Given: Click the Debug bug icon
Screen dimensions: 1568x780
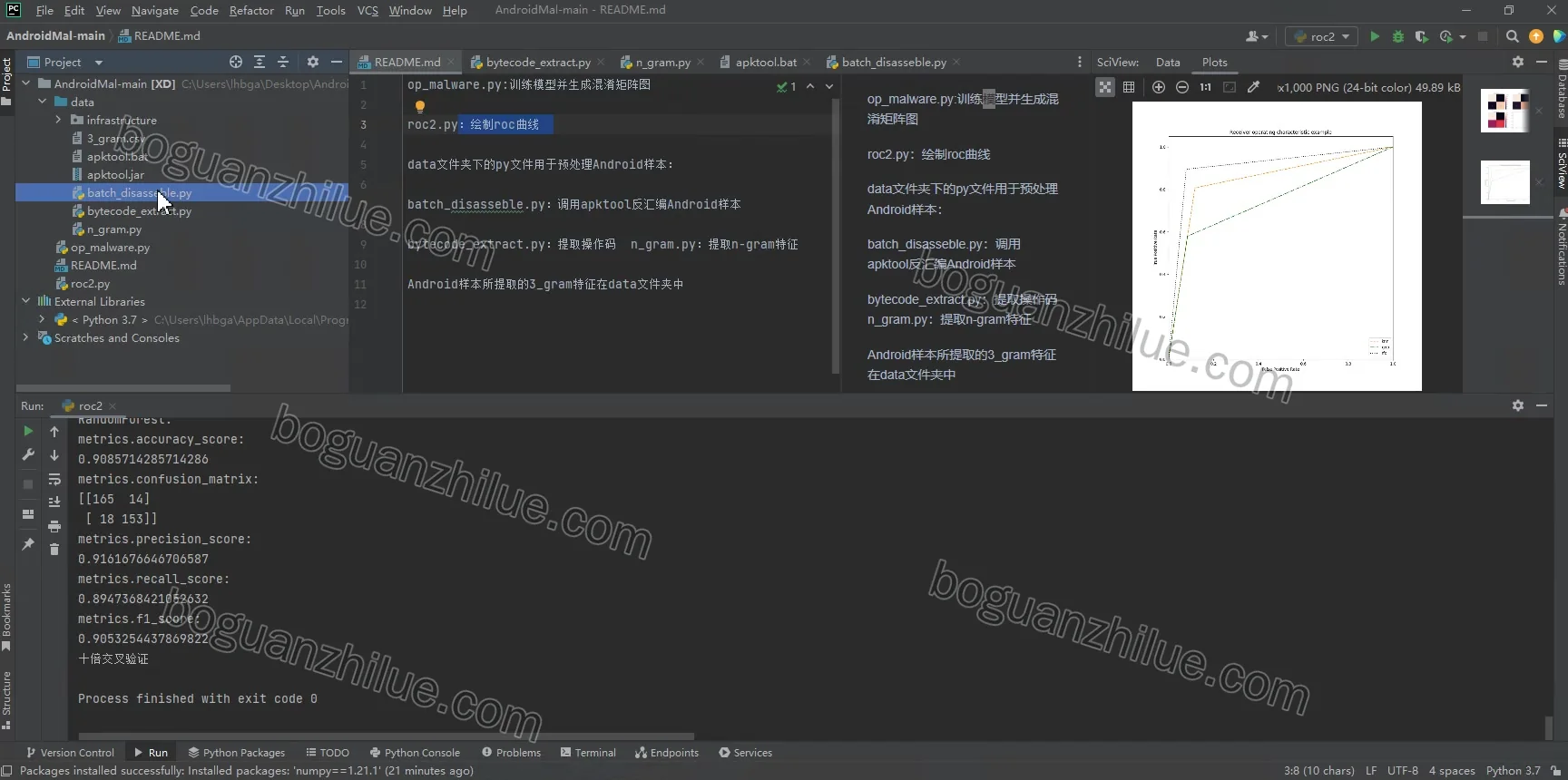Looking at the screenshot, I should [x=1397, y=36].
